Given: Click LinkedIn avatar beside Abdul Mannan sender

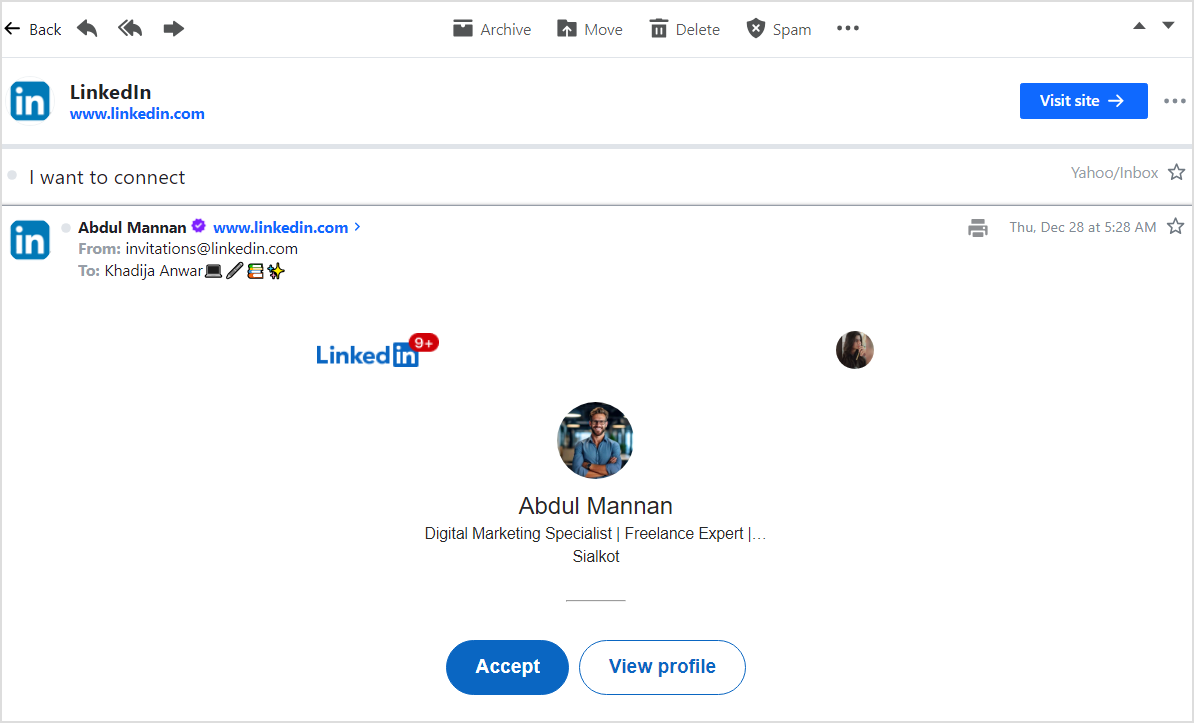Looking at the screenshot, I should point(30,240).
